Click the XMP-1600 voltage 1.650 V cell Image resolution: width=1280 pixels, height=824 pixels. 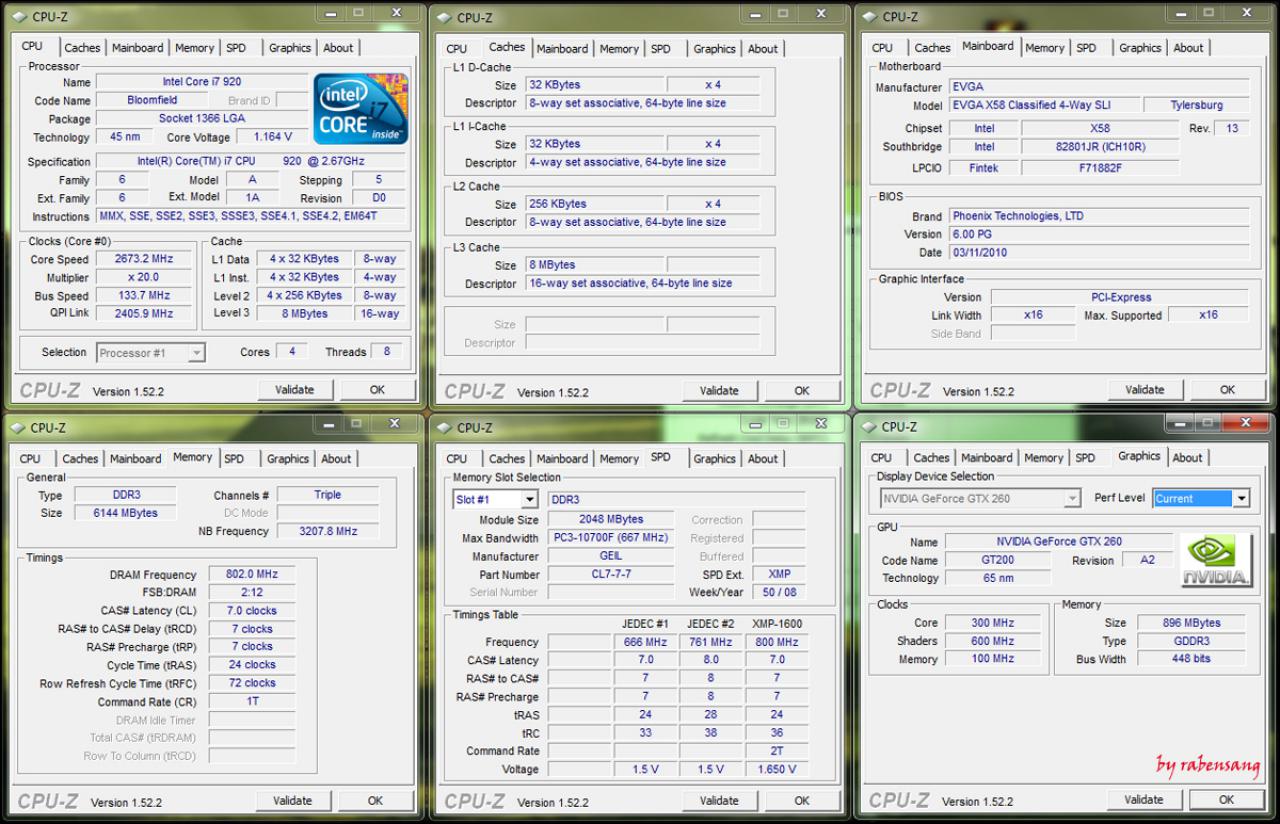[777, 770]
